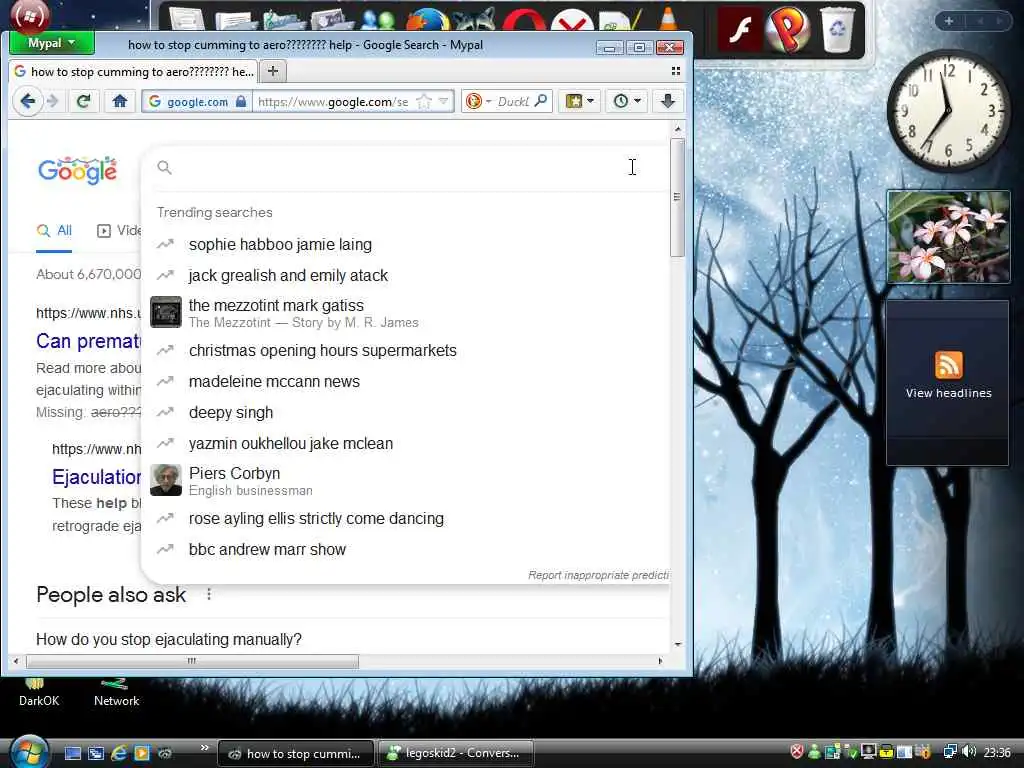This screenshot has width=1024, height=768.
Task: Click the flower slideshow gadget photo
Action: click(x=948, y=236)
